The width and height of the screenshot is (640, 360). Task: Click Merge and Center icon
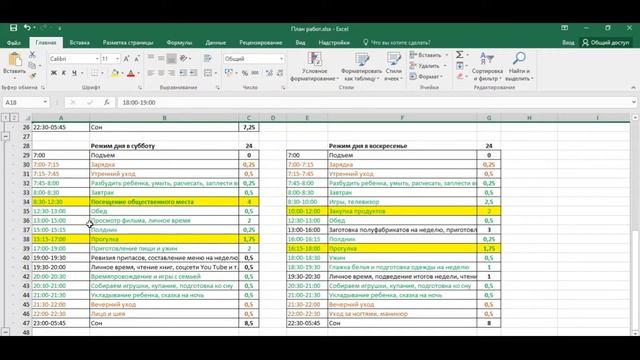(x=208, y=73)
